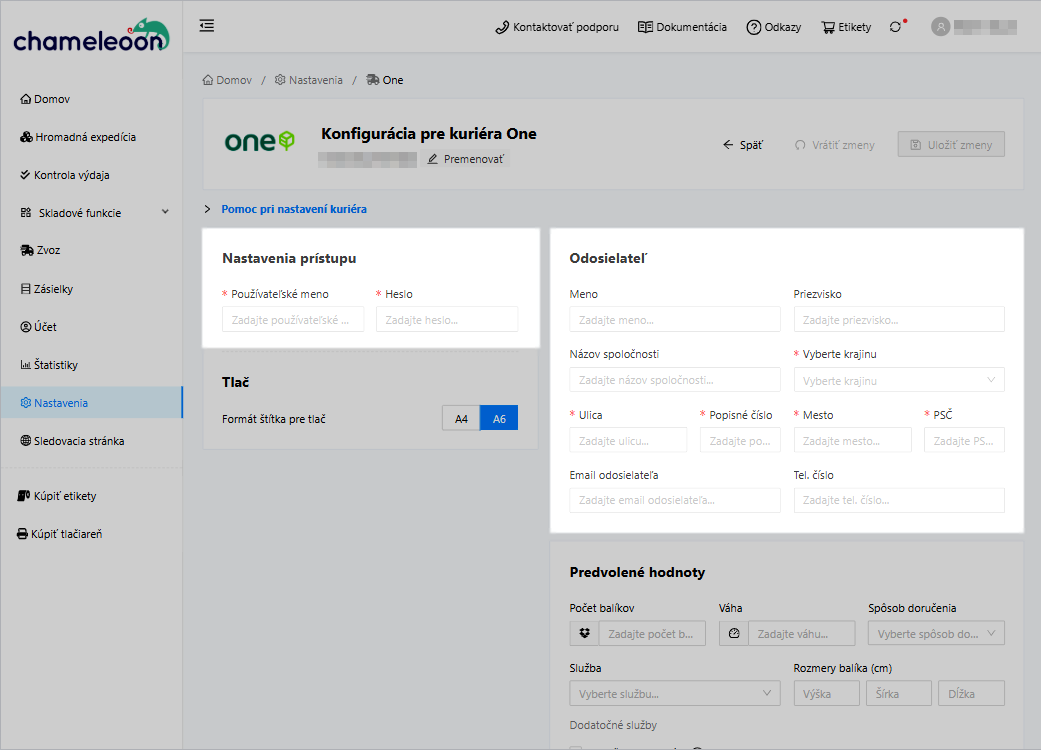1041x750 pixels.
Task: Click the scale icon beside Váha field
Action: click(733, 633)
